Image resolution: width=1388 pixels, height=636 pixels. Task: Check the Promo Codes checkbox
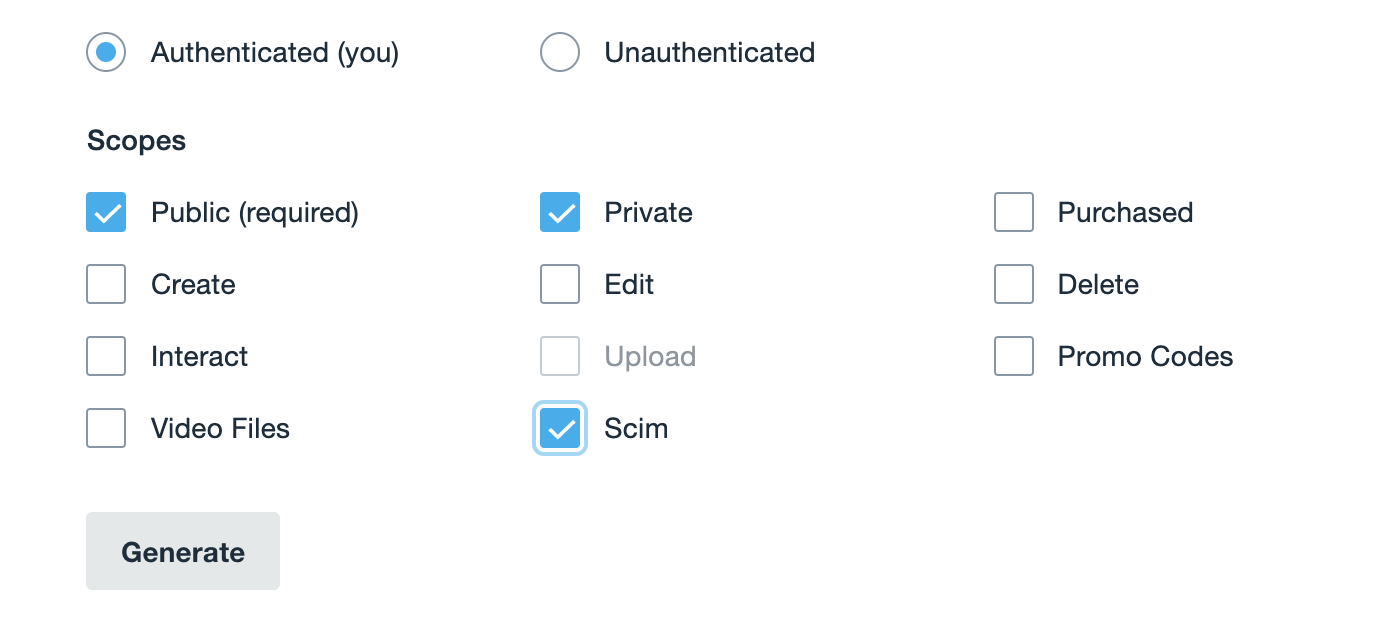click(1013, 356)
